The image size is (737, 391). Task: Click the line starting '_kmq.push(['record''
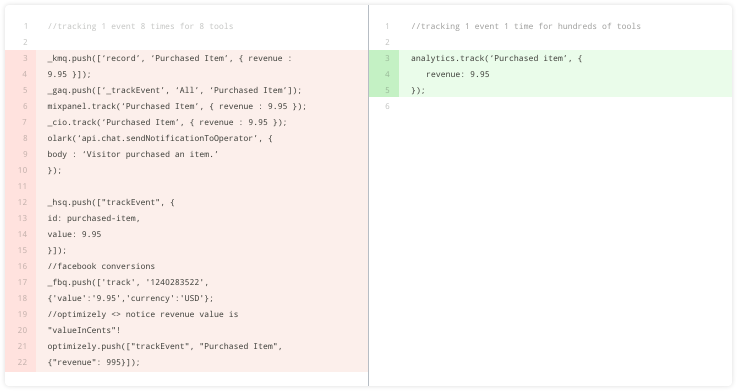(x=170, y=58)
